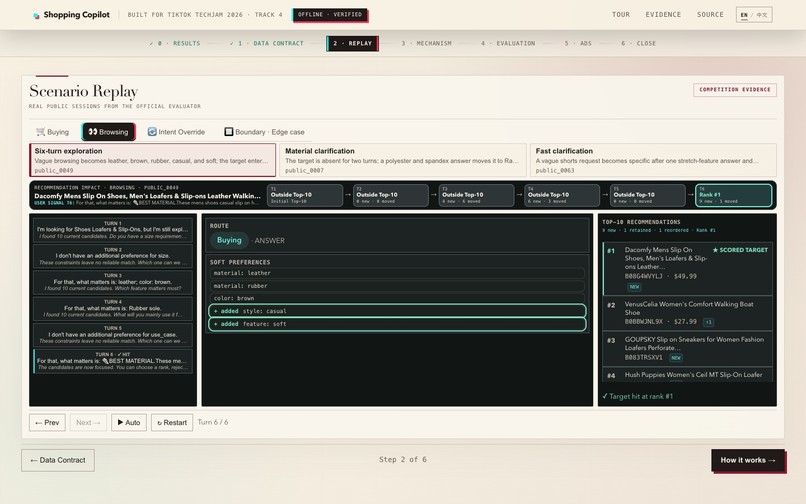Open #3 GOUPSKY Slip on Sneakers item
806x504 pixels.
(x=687, y=348)
